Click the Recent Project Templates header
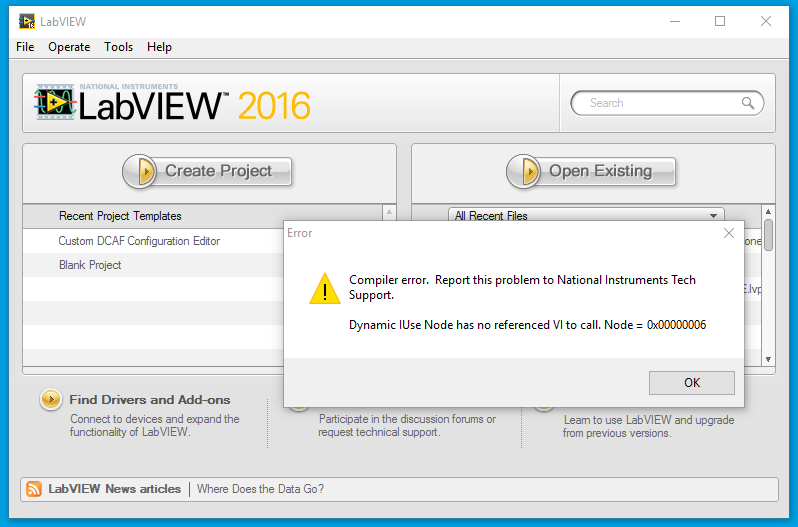 [x=120, y=216]
